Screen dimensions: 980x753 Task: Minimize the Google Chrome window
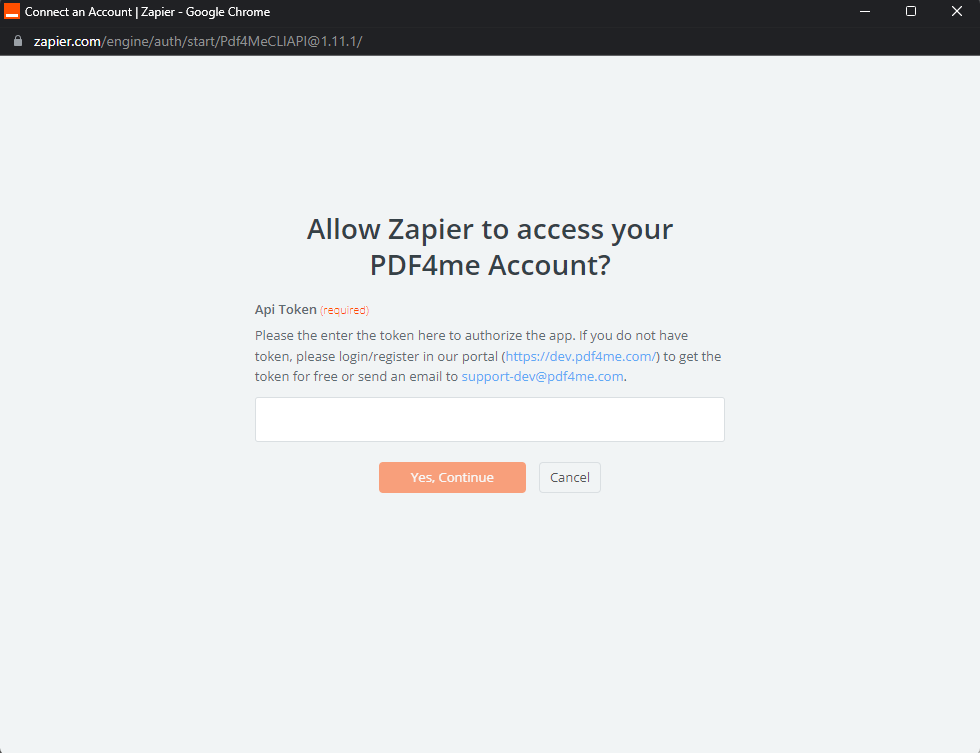(864, 11)
